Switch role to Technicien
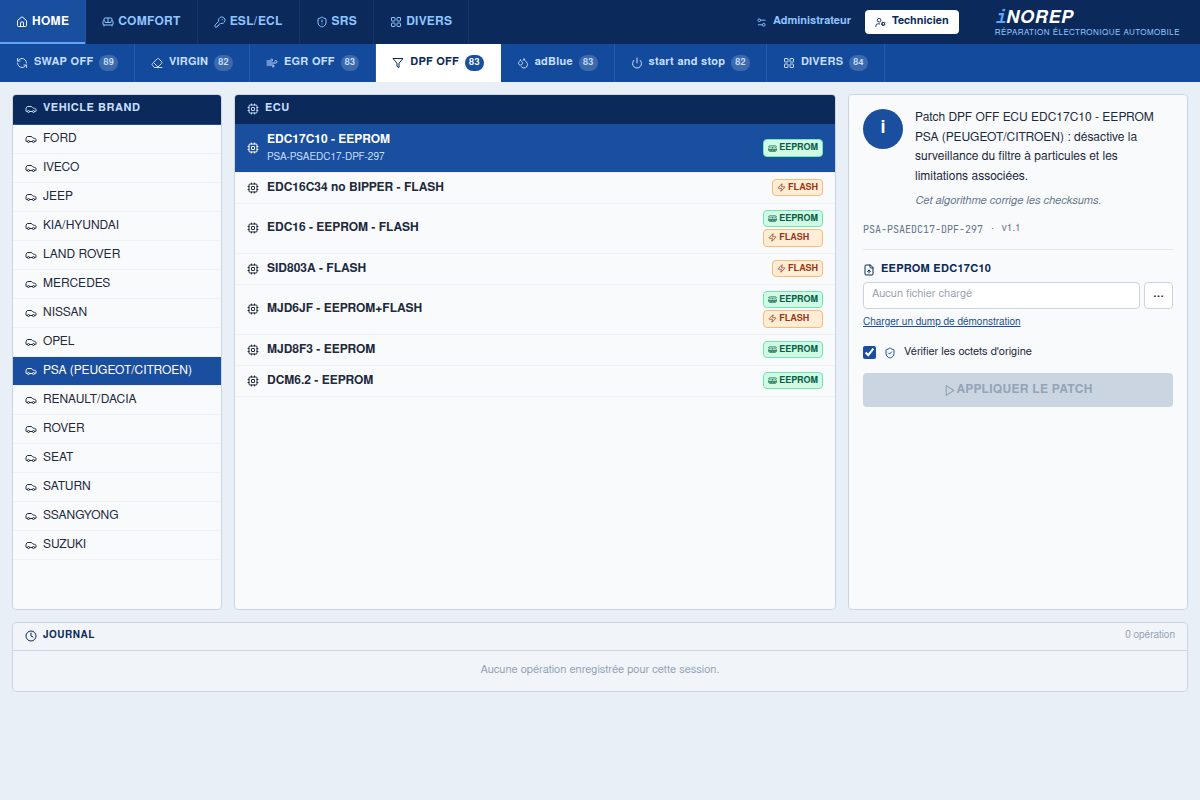 (911, 21)
